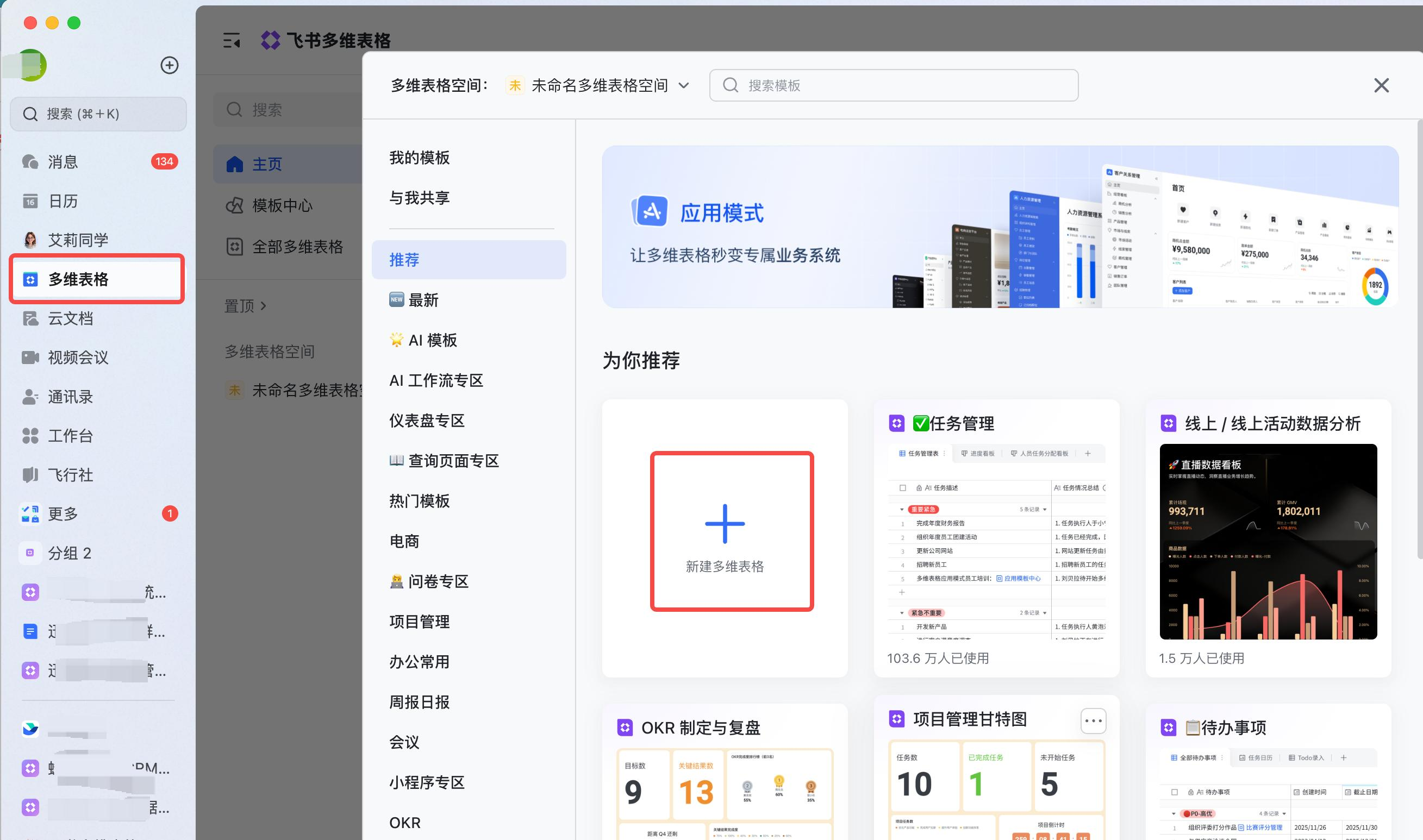
Task: Open 云文档 cloud docs in sidebar
Action: click(70, 318)
